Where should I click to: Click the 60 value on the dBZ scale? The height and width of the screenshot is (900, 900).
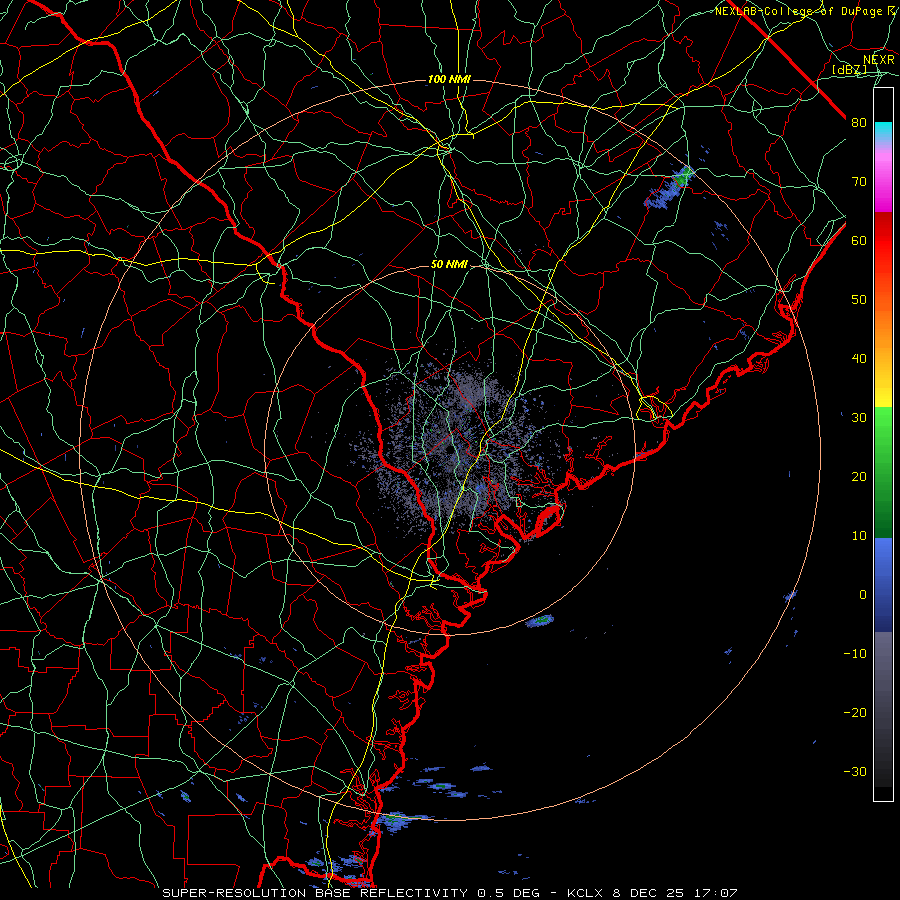coord(859,240)
